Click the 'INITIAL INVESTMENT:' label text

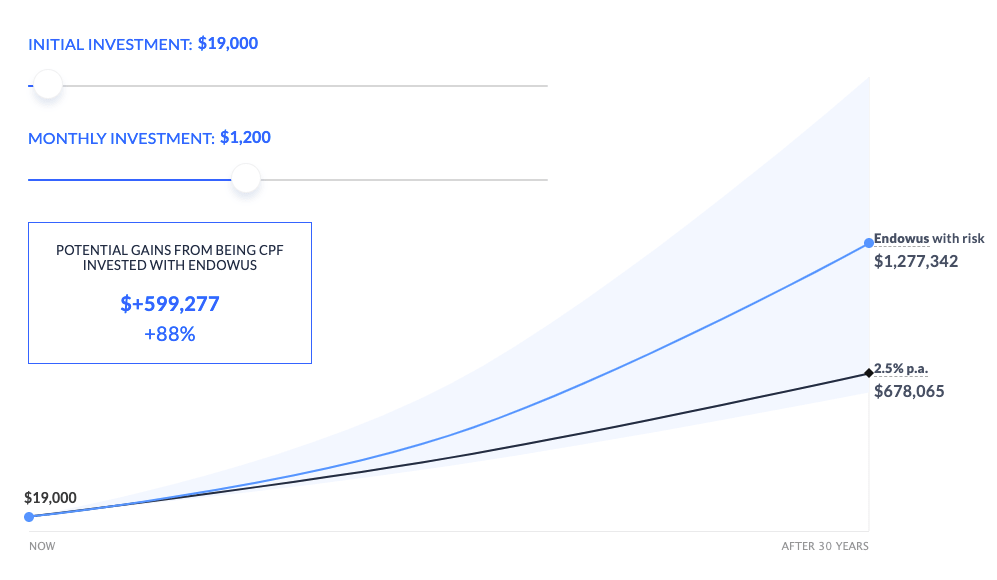click(110, 45)
